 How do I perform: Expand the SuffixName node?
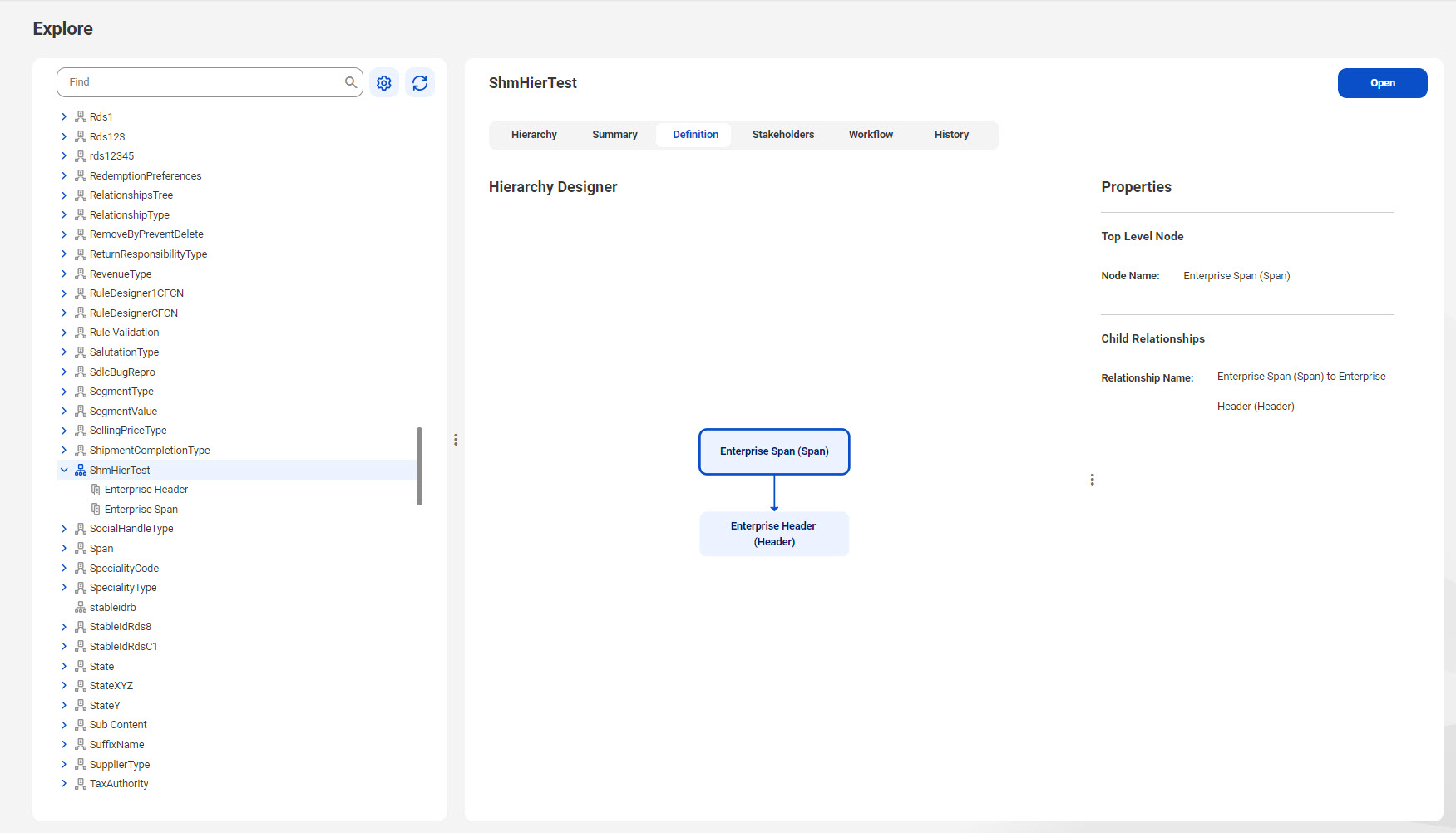pos(64,744)
